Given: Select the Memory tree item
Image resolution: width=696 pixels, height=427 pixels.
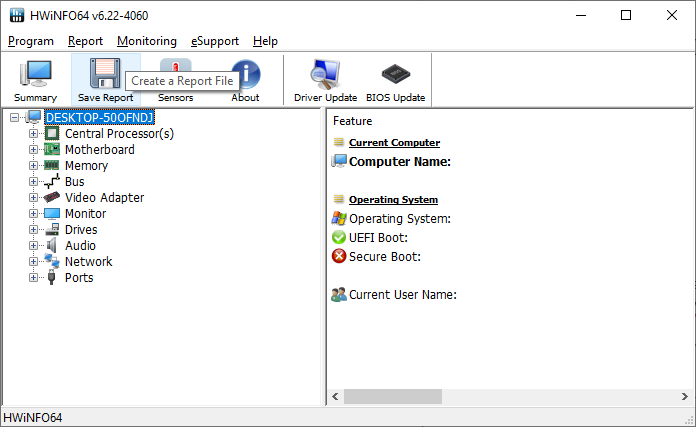Looking at the screenshot, I should click(86, 166).
